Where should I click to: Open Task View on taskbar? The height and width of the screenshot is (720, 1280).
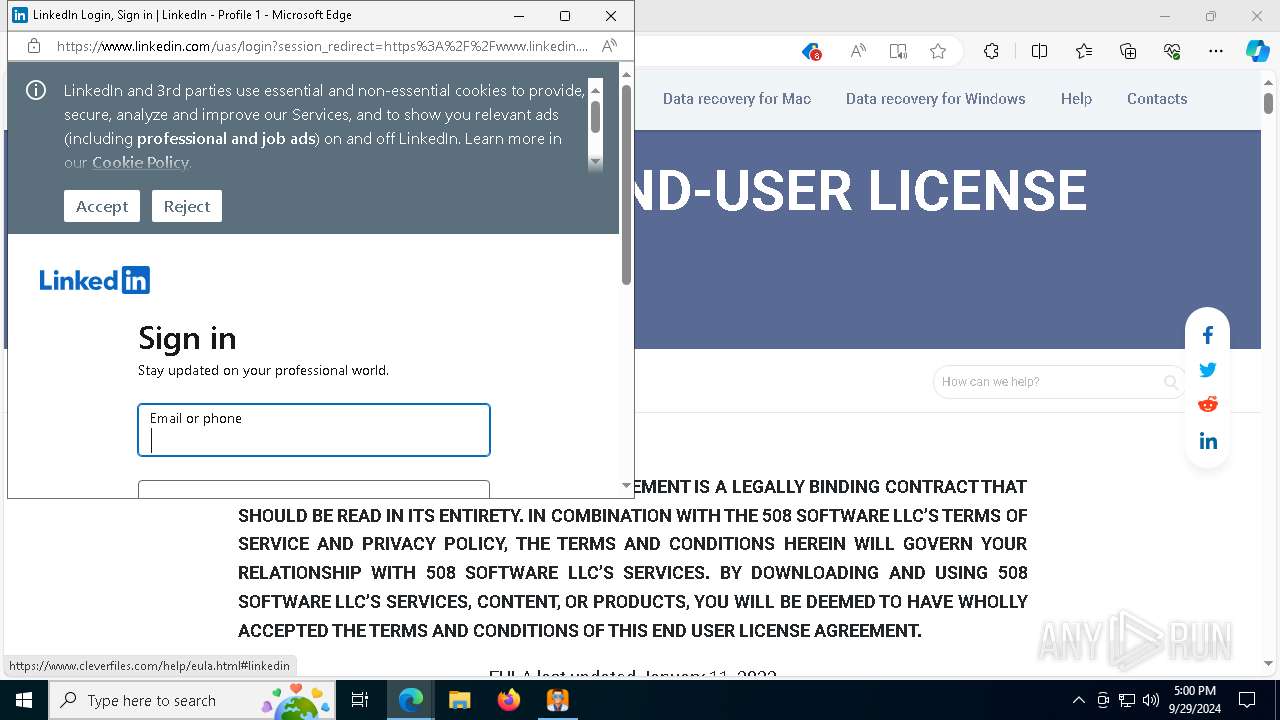360,700
